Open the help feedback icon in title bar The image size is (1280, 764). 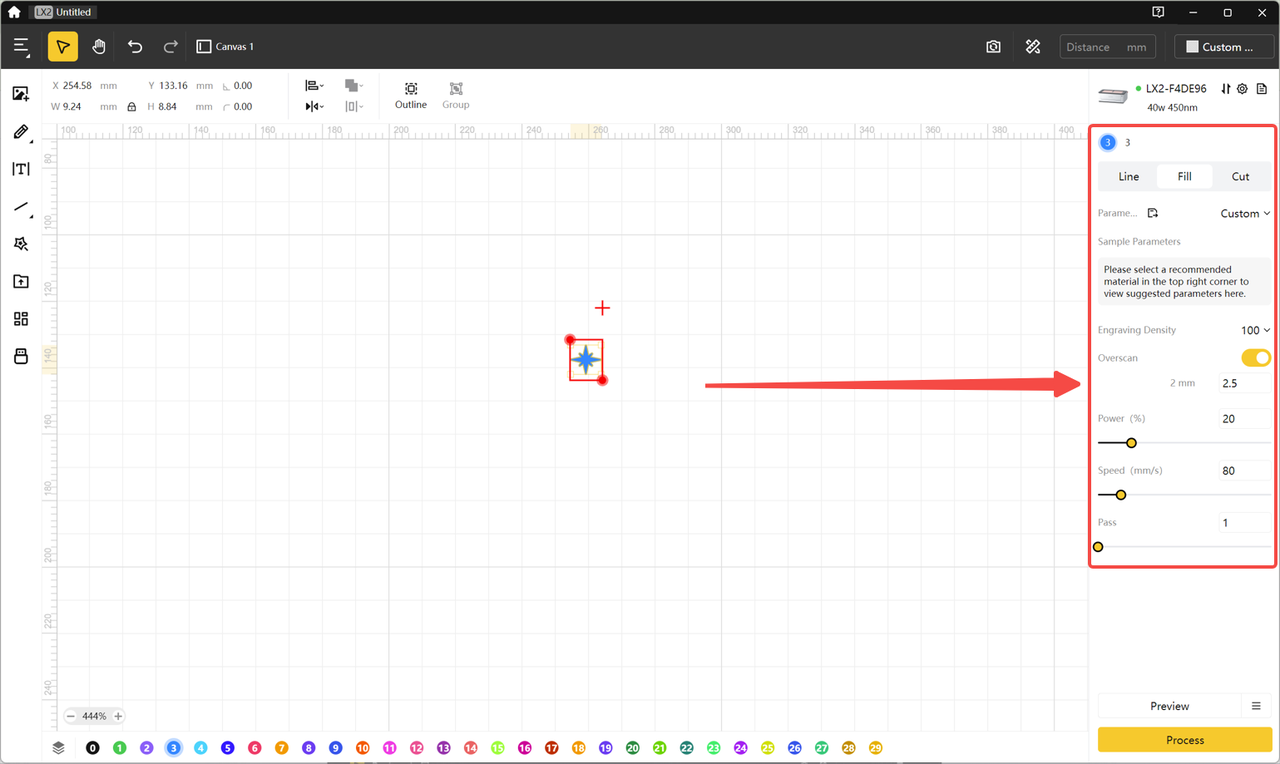click(1158, 12)
